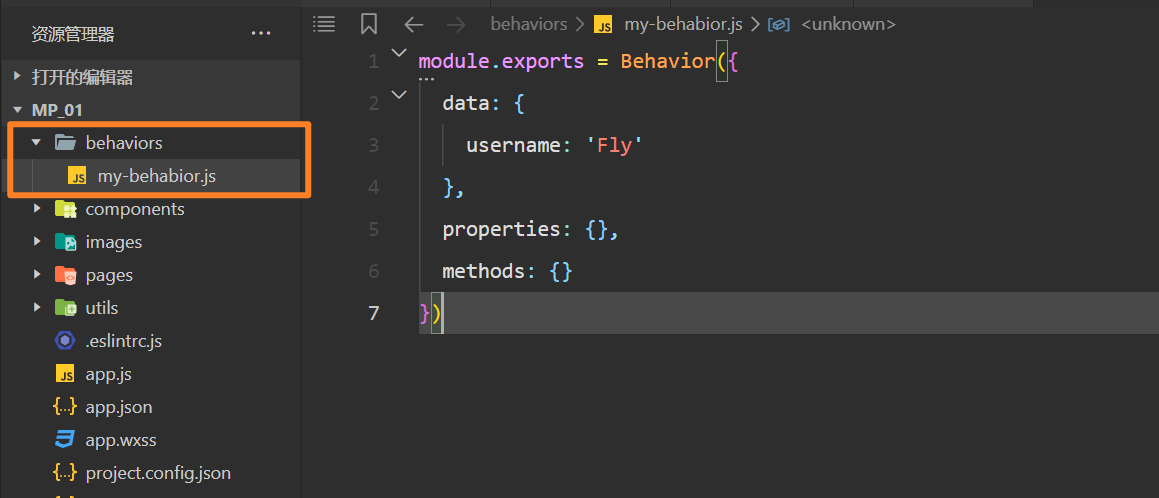Click the JS file icon in breadcrumb
The height and width of the screenshot is (498, 1159).
[603, 24]
